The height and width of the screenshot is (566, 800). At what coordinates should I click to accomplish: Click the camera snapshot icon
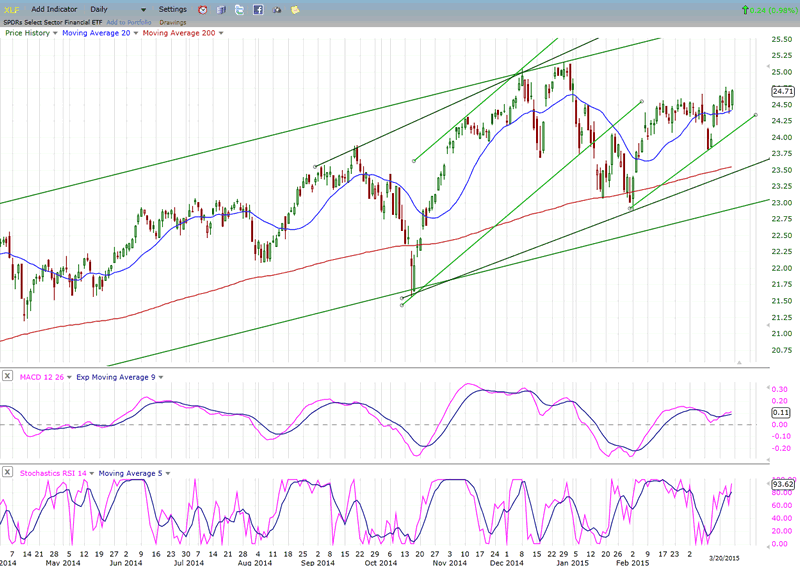click(277, 10)
